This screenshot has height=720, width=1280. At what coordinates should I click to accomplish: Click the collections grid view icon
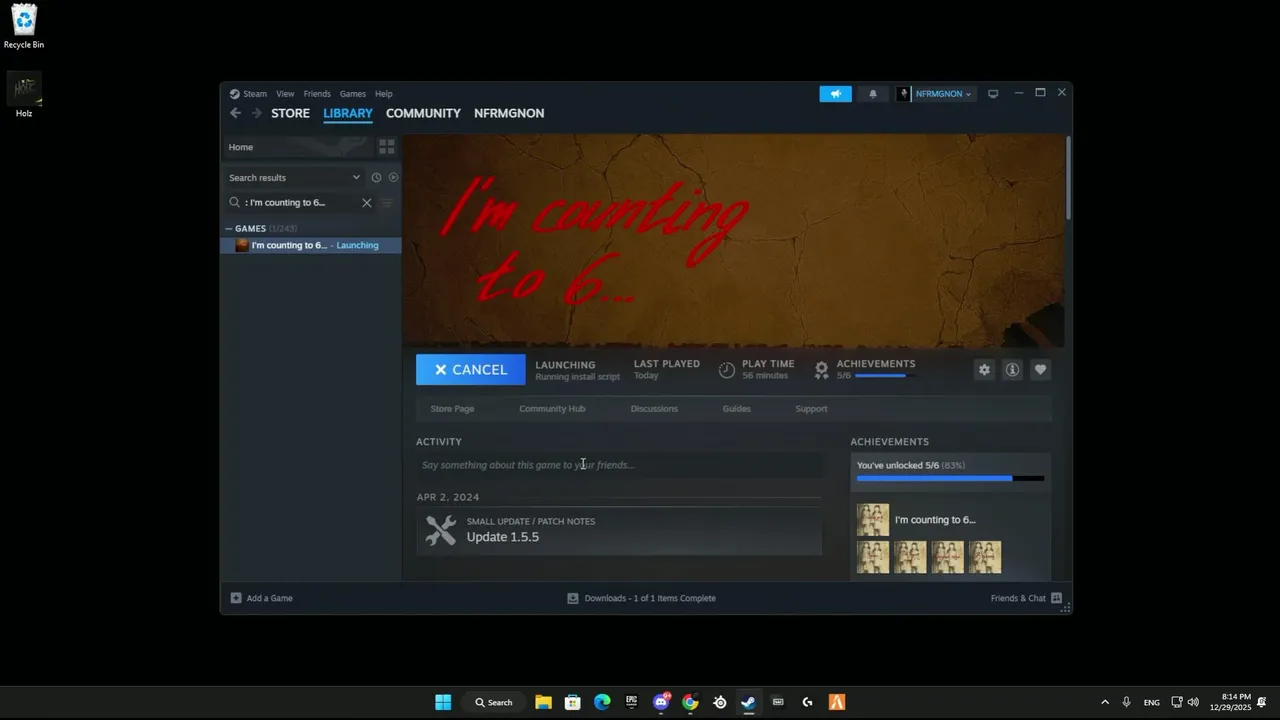(387, 147)
